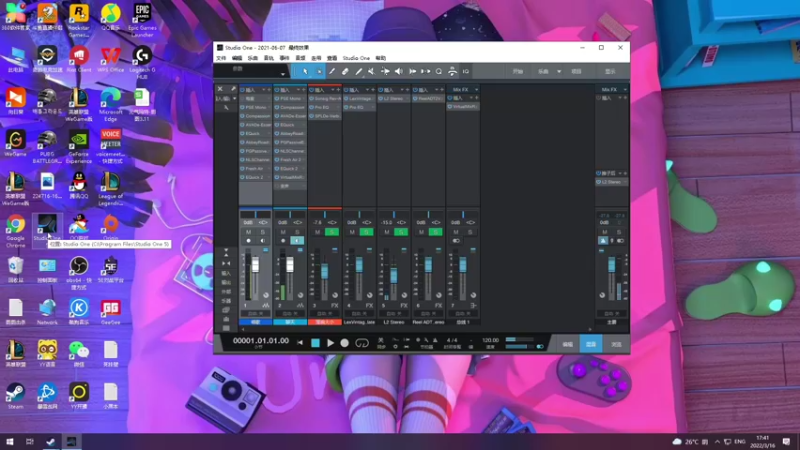The image size is (800, 450).
Task: Toggle Solo on channel 3
Action: (x=332, y=232)
